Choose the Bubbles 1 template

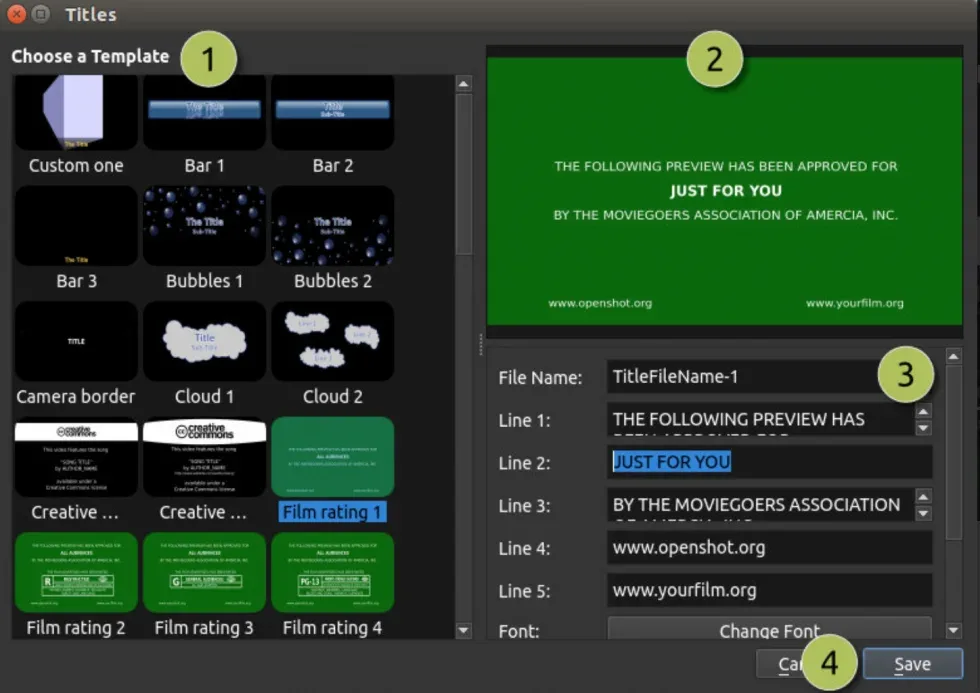coord(204,226)
